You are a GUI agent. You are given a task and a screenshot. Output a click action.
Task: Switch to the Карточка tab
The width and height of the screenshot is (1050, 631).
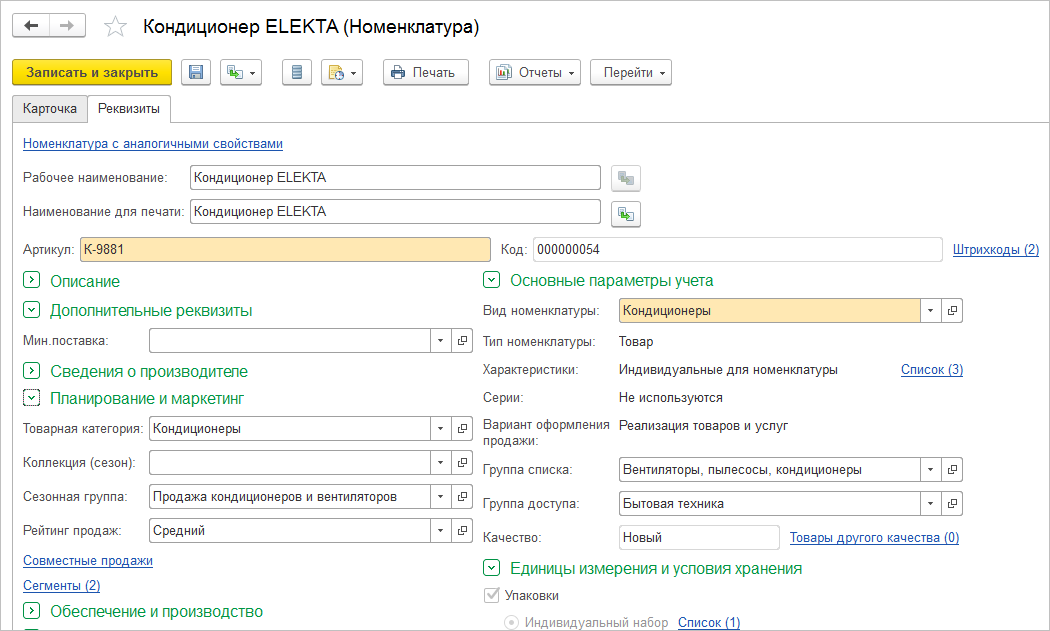click(x=50, y=108)
